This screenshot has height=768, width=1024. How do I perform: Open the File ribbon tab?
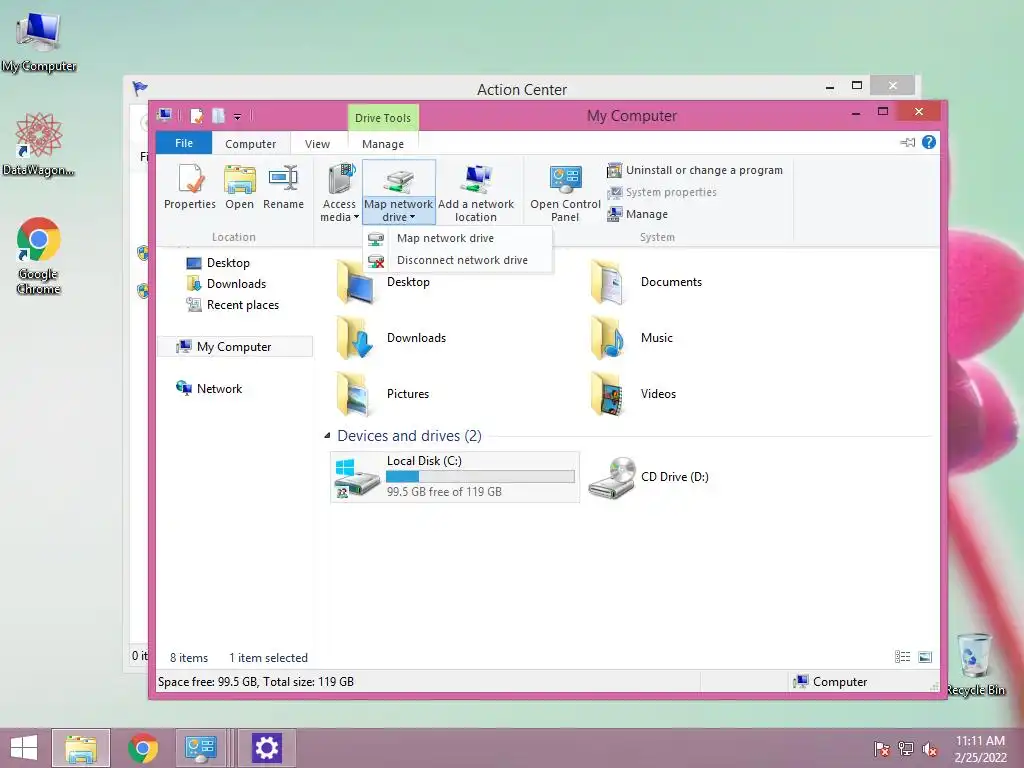tap(184, 143)
